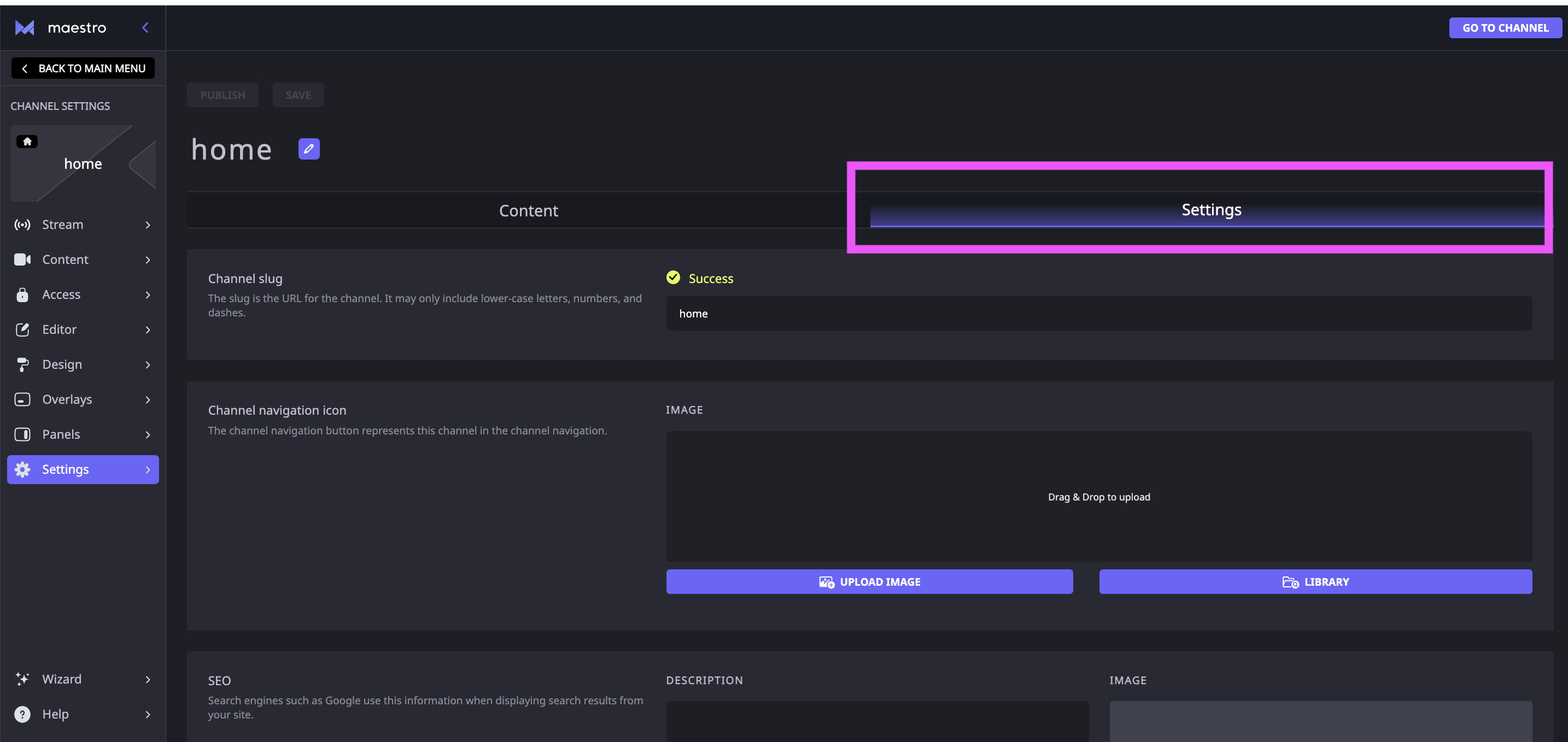Collapse sidebar with the blue chevron

[x=145, y=27]
